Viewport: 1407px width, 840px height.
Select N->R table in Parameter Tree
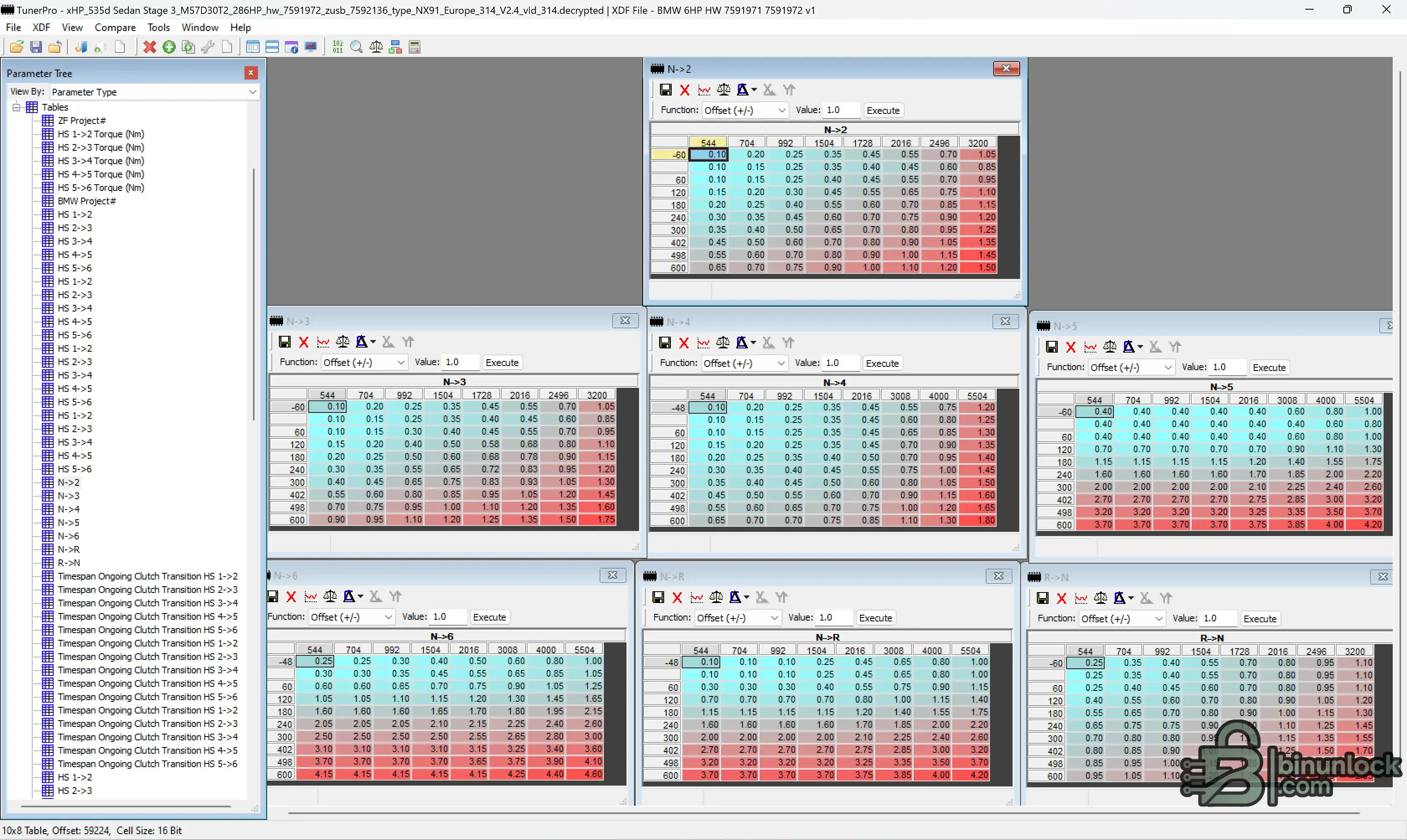(69, 549)
